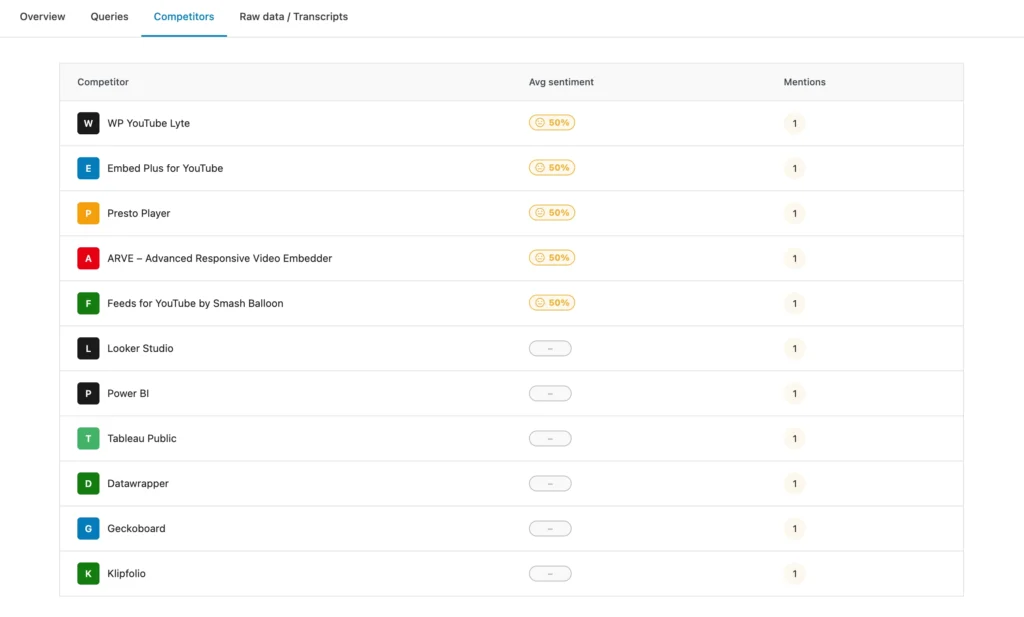1024x617 pixels.
Task: Click ARVE mentions count
Action: pyautogui.click(x=795, y=259)
